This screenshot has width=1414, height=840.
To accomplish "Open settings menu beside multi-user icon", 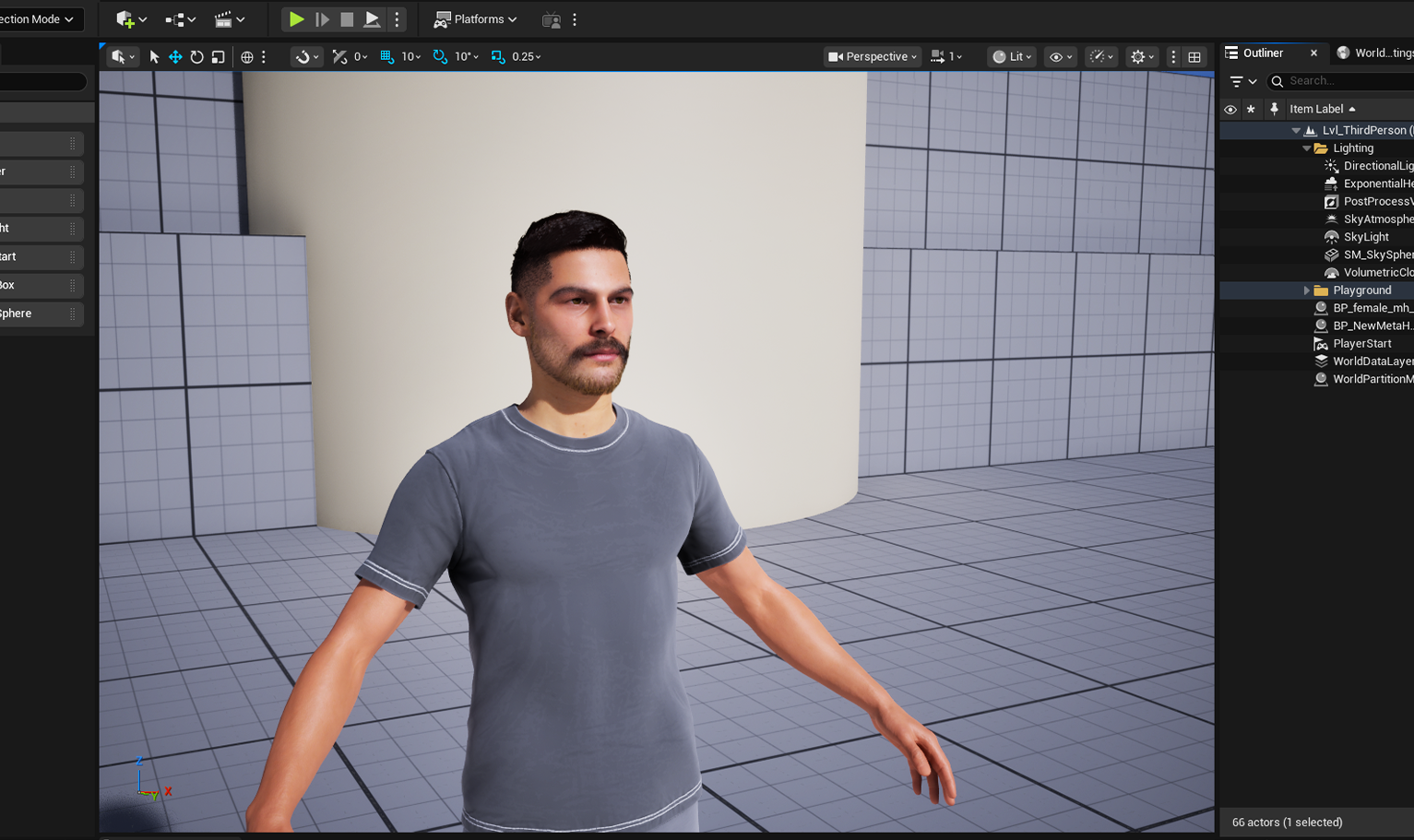I will click(x=575, y=19).
